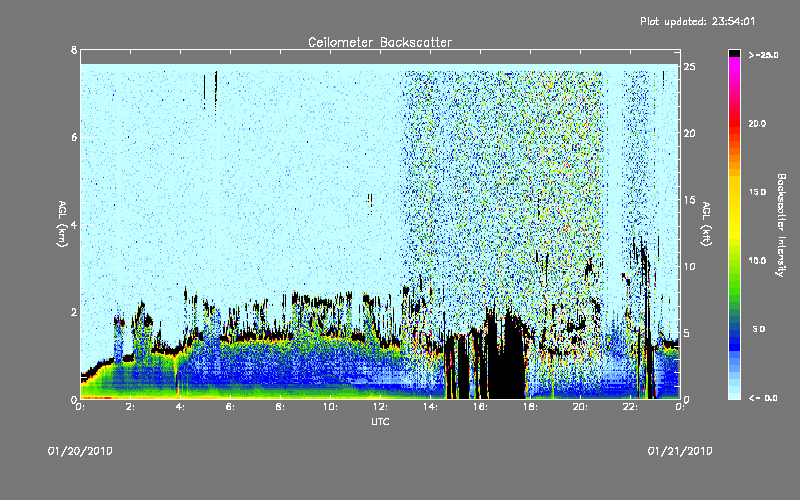Click the '2' km tick on left axis
800x500 pixels.
coord(74,312)
